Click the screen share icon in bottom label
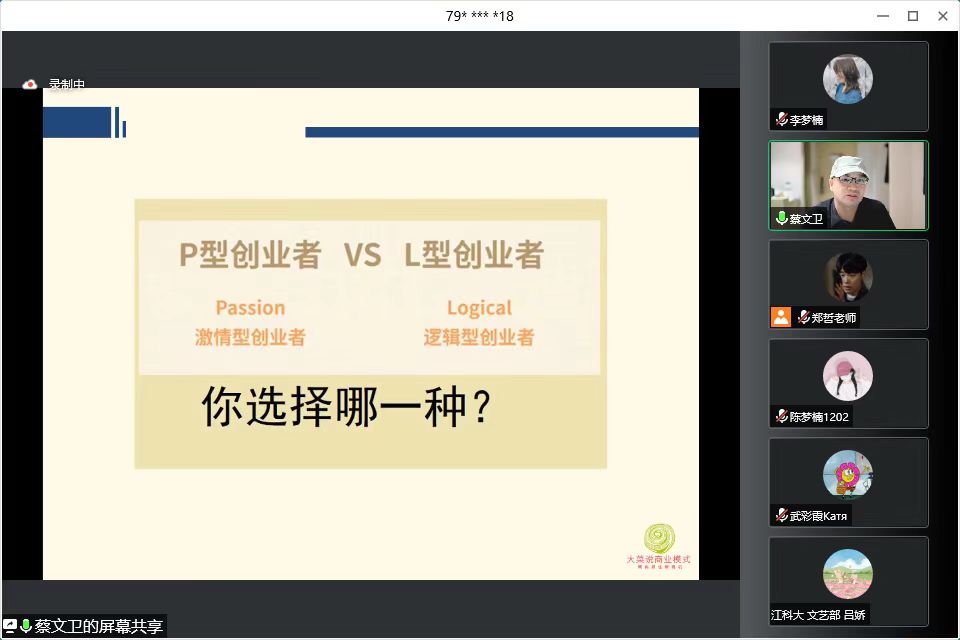 pyautogui.click(x=11, y=626)
